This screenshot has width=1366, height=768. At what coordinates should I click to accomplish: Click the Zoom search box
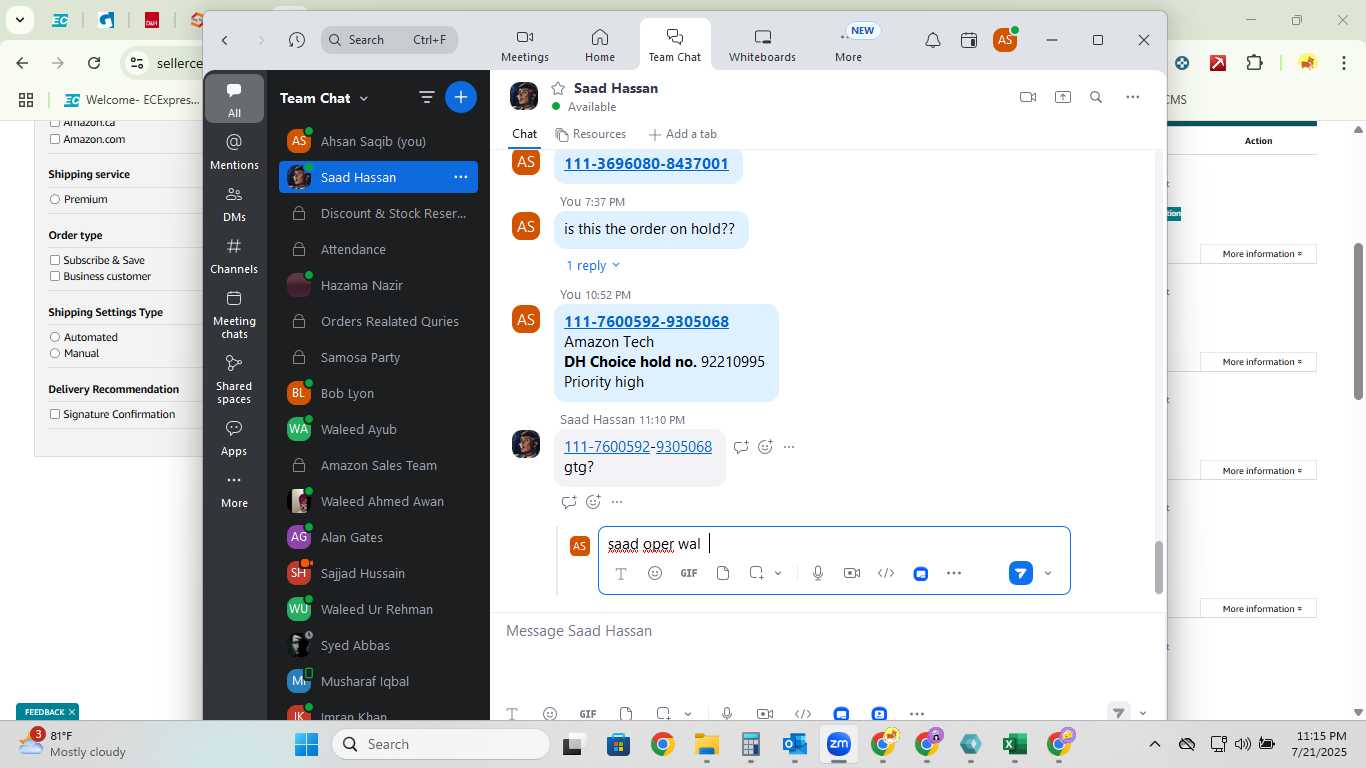390,40
